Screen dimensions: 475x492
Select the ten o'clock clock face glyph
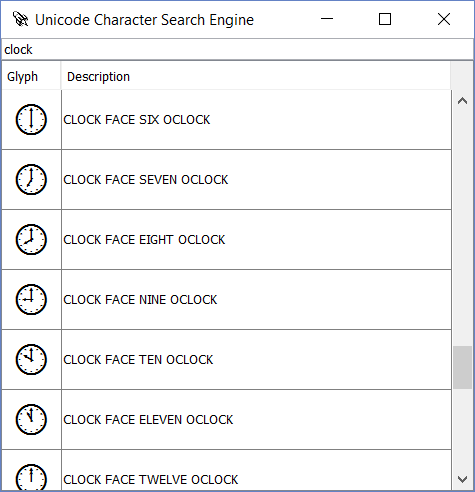point(31,360)
